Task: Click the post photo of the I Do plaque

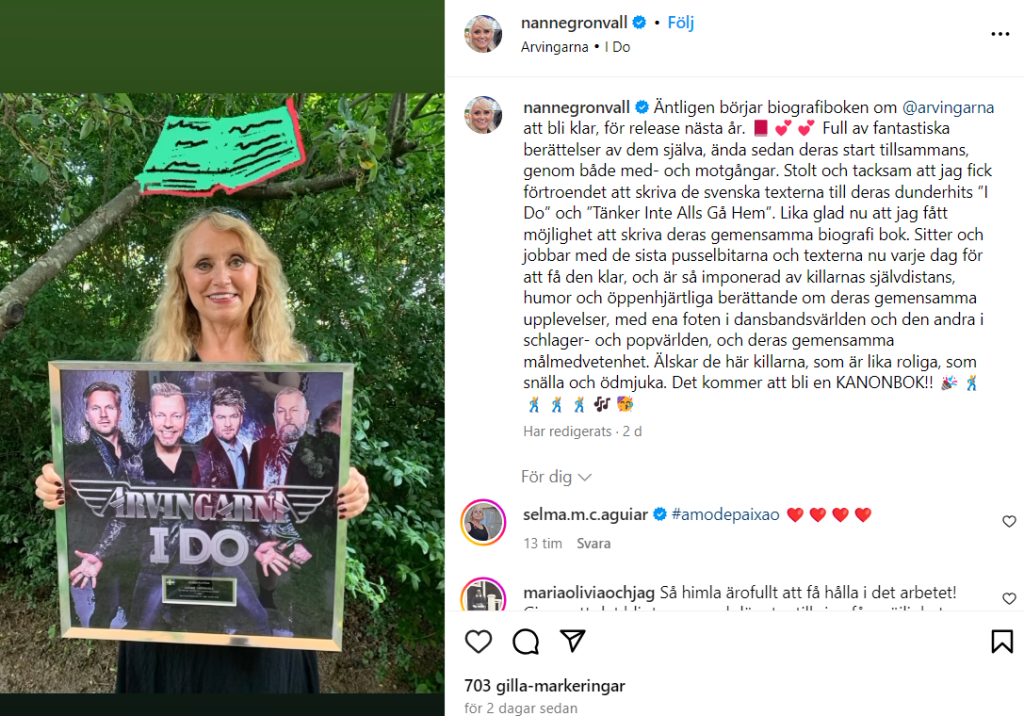Action: point(222,393)
